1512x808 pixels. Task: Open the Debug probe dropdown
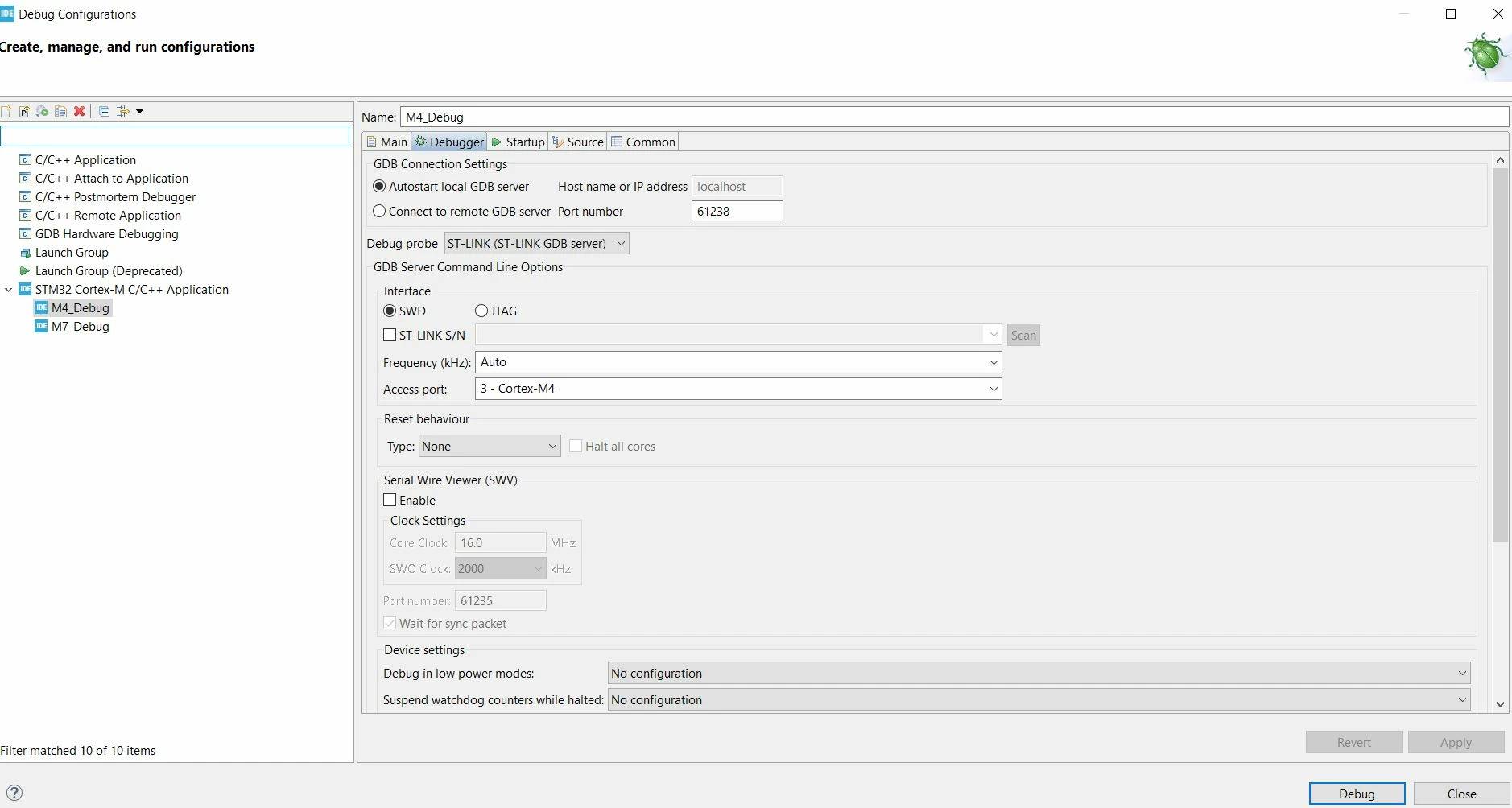pyautogui.click(x=537, y=243)
